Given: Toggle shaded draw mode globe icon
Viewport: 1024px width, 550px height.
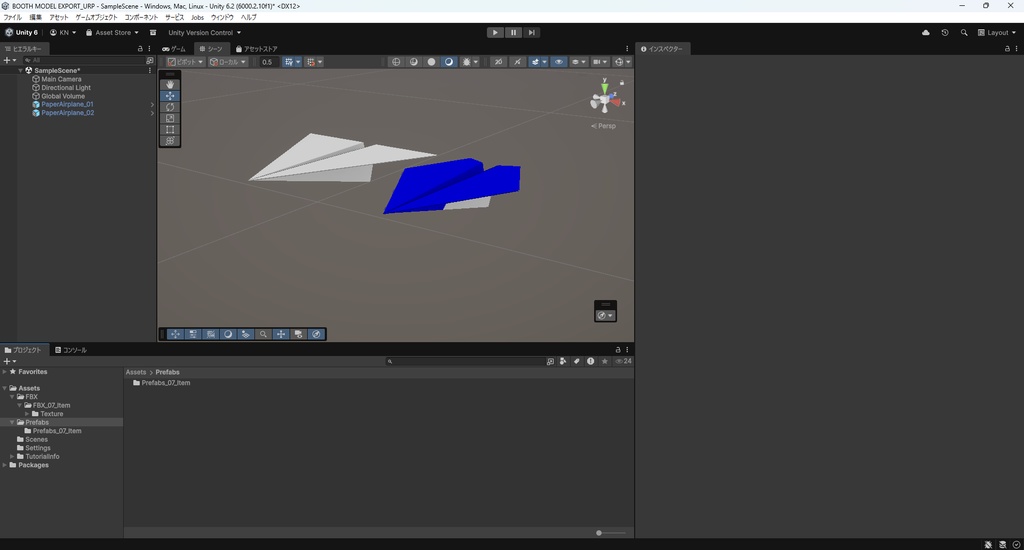Looking at the screenshot, I should click(x=396, y=62).
